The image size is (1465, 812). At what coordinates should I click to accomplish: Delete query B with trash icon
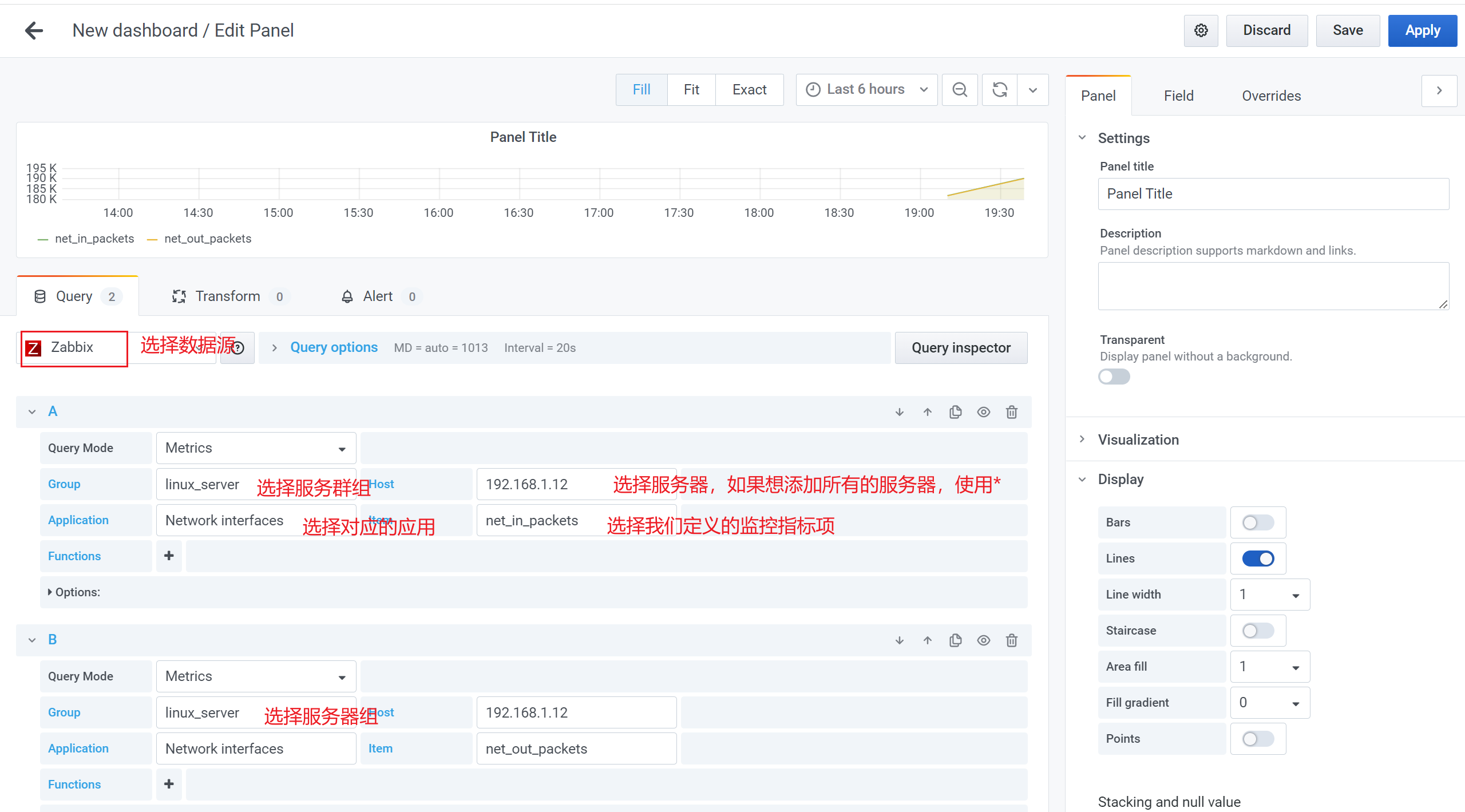(1012, 640)
